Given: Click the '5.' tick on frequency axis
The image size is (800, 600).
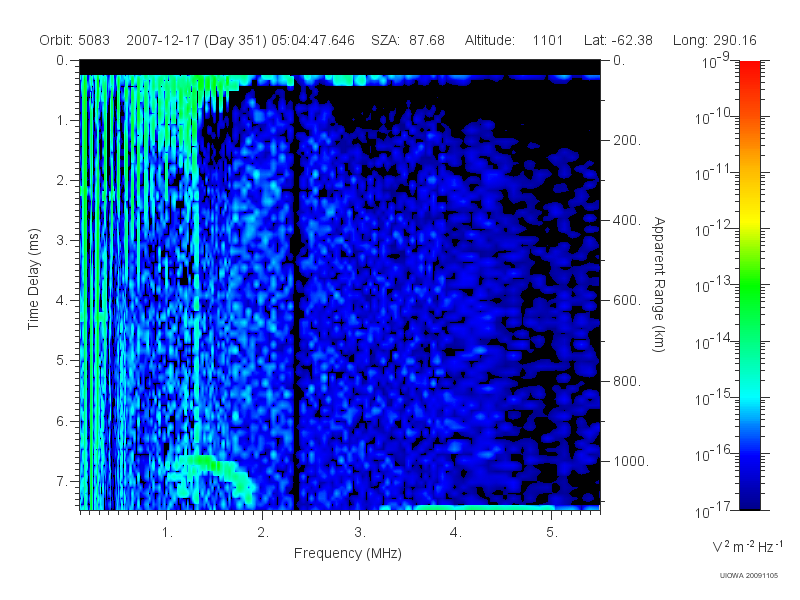Looking at the screenshot, I should [x=552, y=533].
